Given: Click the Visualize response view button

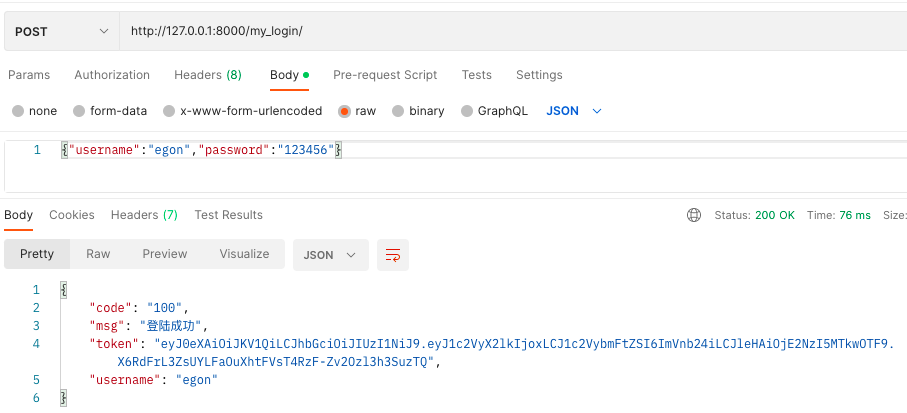Looking at the screenshot, I should 244,254.
